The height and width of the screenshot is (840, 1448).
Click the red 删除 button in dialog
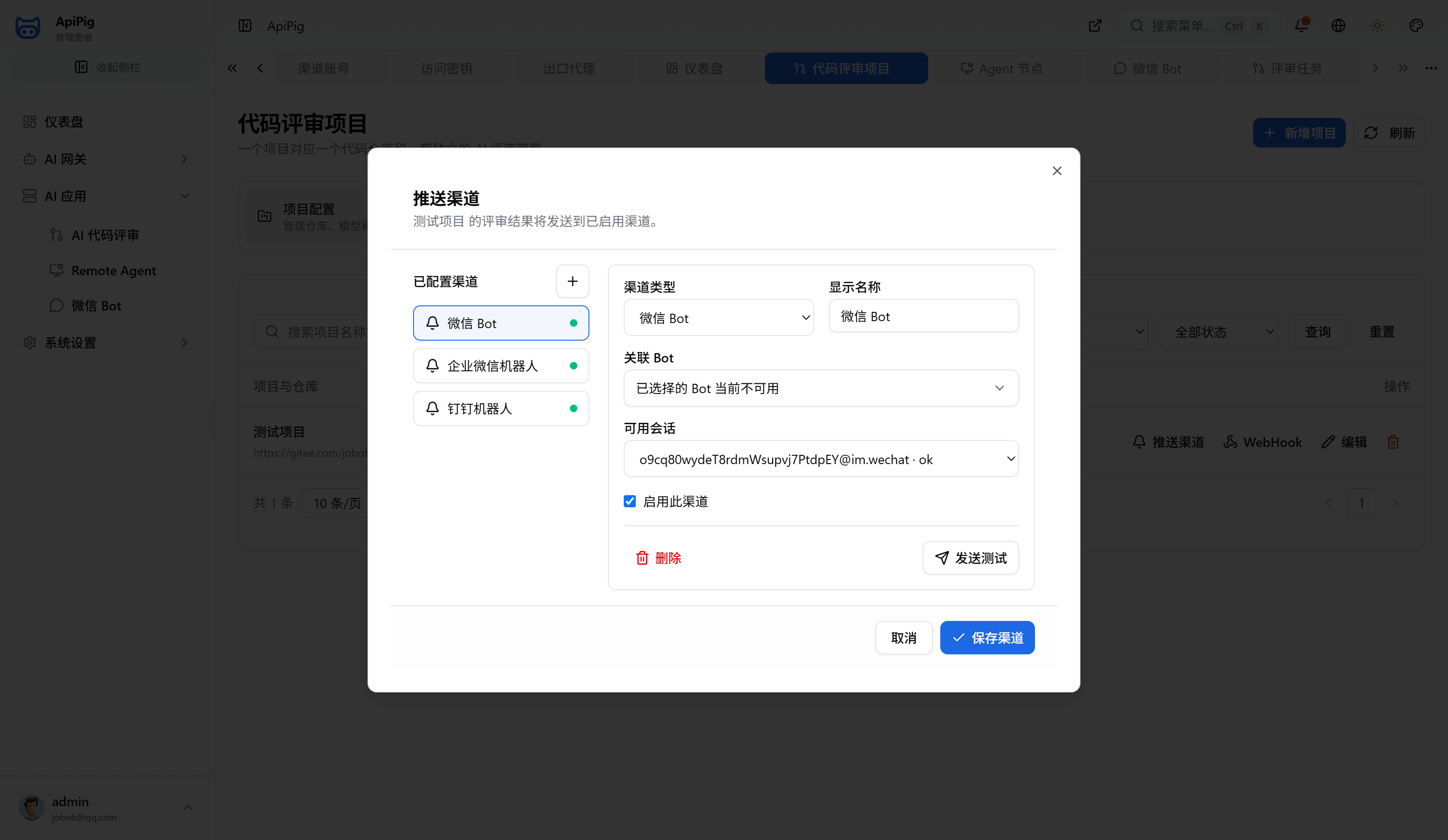[x=659, y=558]
